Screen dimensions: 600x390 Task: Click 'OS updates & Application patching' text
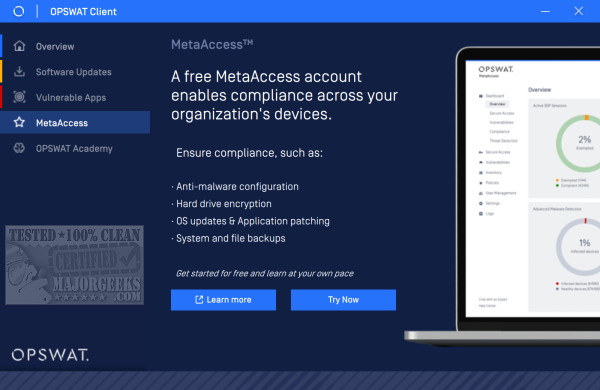[x=253, y=221]
